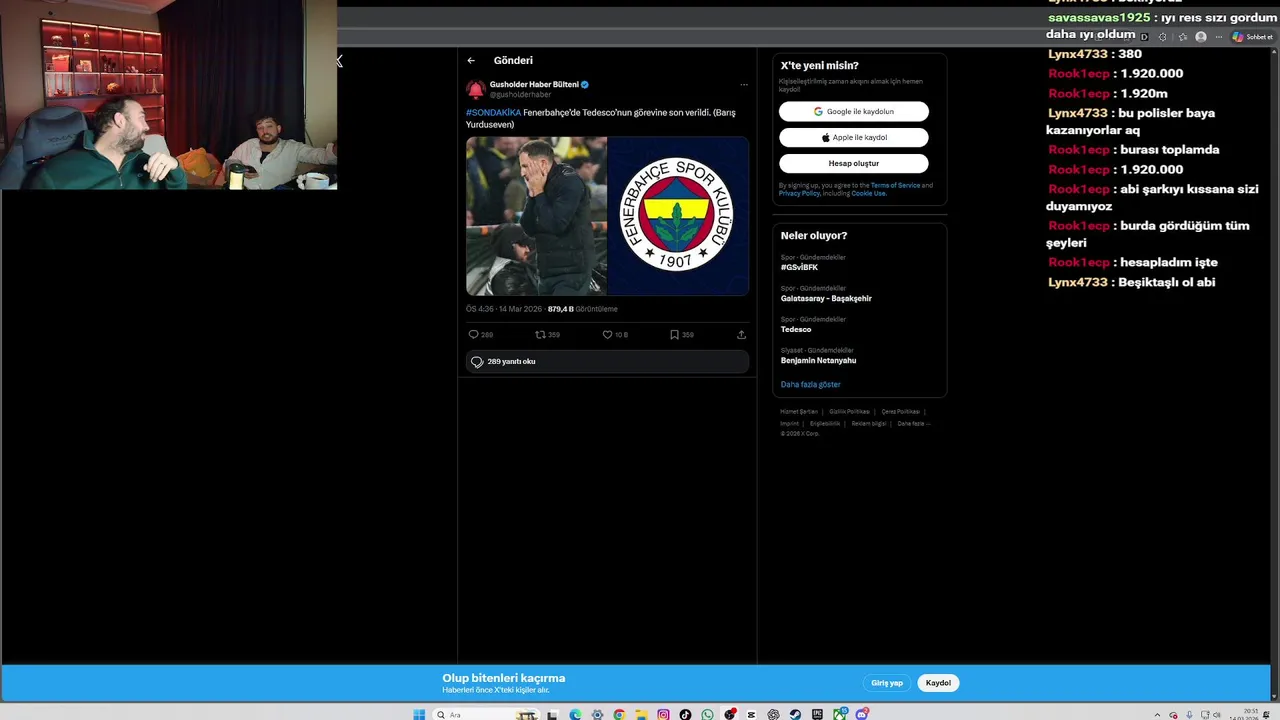Open ChatGPT from taskbar
The width and height of the screenshot is (1280, 720).
773,714
